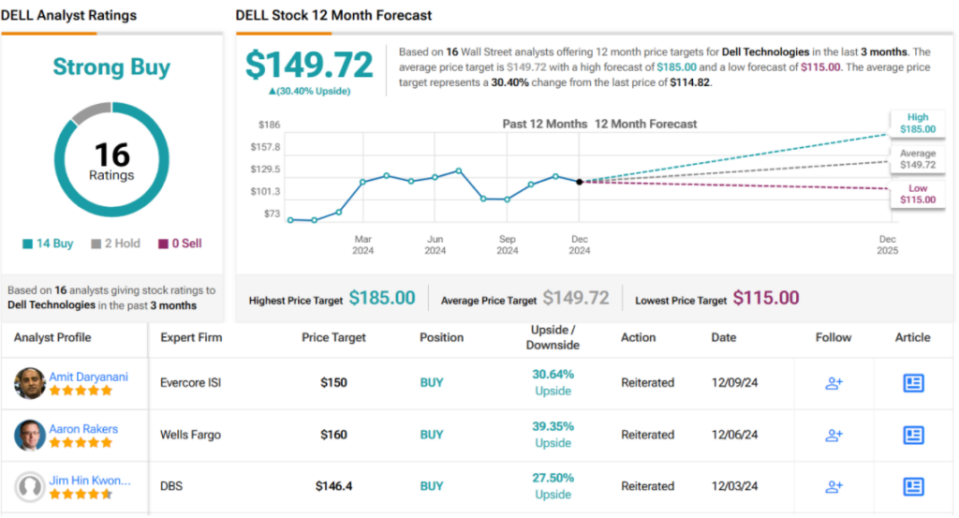Click the Expert Firm column header
Image resolution: width=959 pixels, height=518 pixels.
(x=191, y=338)
